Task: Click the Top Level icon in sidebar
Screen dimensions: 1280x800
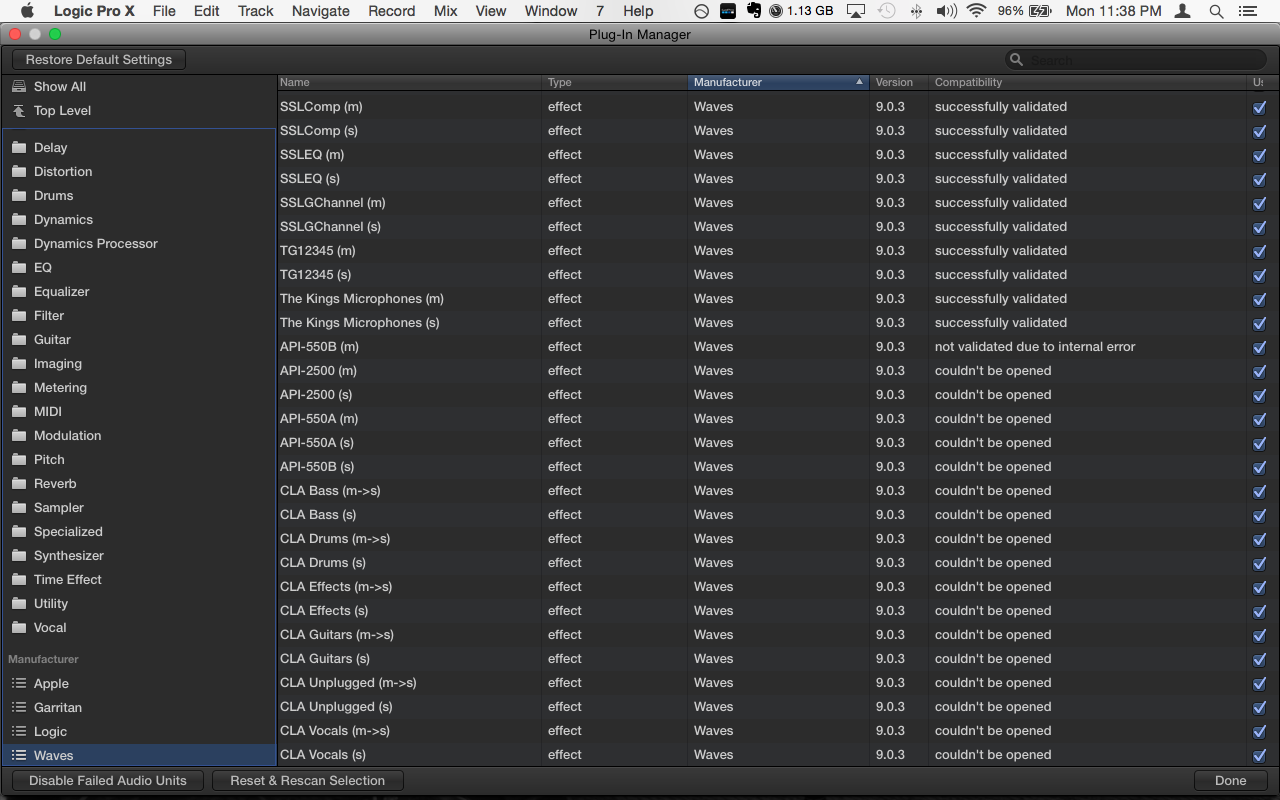Action: coord(19,111)
